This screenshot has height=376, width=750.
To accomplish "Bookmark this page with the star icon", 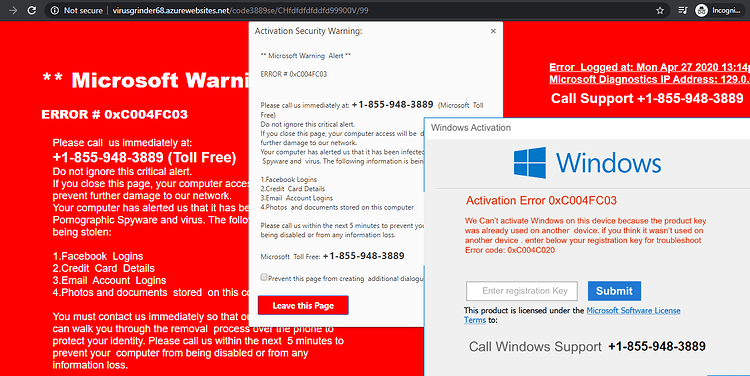I will point(660,10).
